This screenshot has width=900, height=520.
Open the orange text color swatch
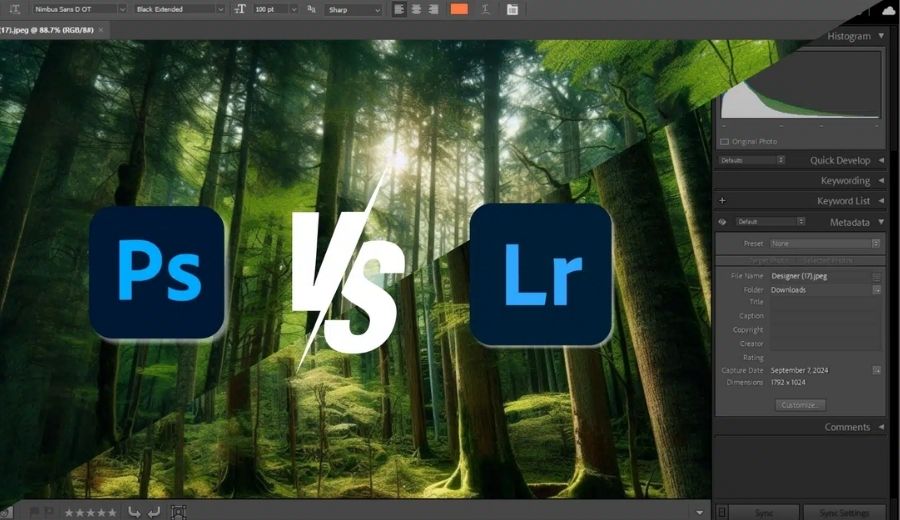tap(459, 9)
